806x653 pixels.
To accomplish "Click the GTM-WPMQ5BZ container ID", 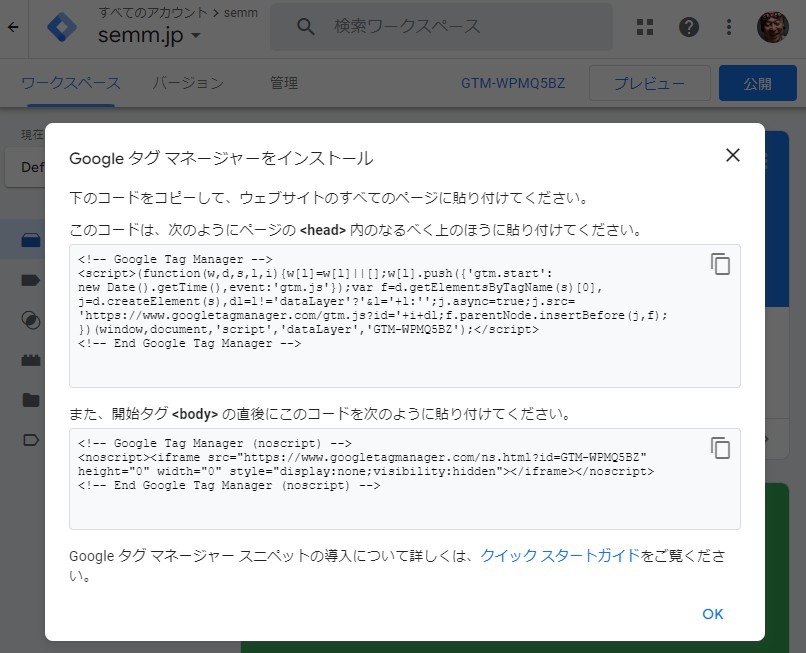I will pyautogui.click(x=512, y=83).
